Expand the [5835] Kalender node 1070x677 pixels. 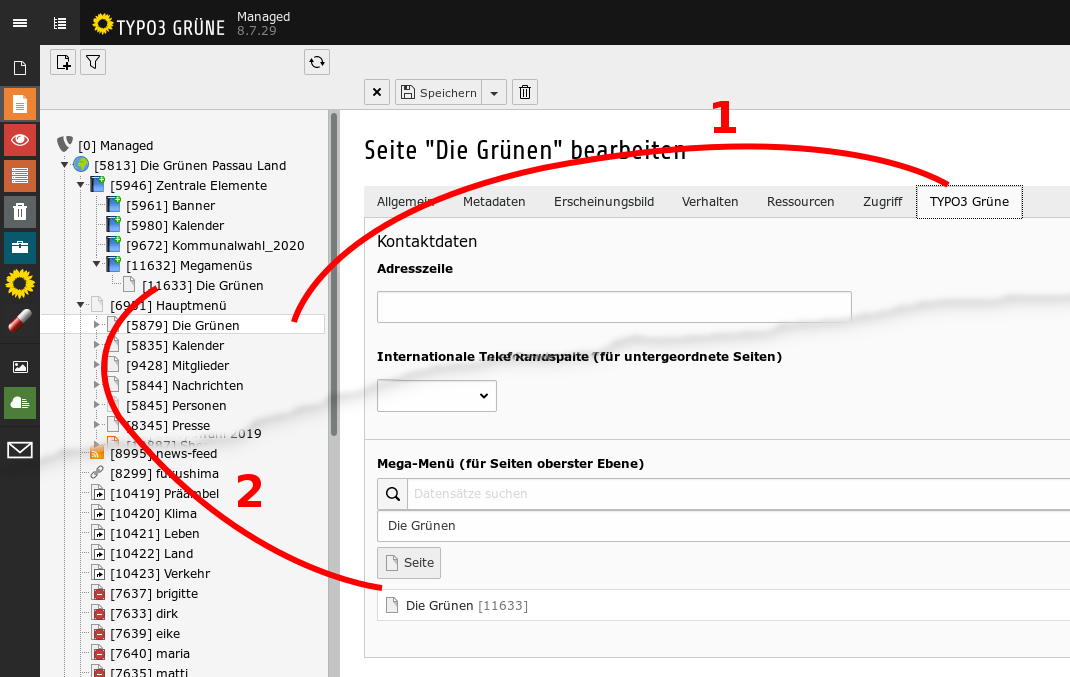[96, 345]
